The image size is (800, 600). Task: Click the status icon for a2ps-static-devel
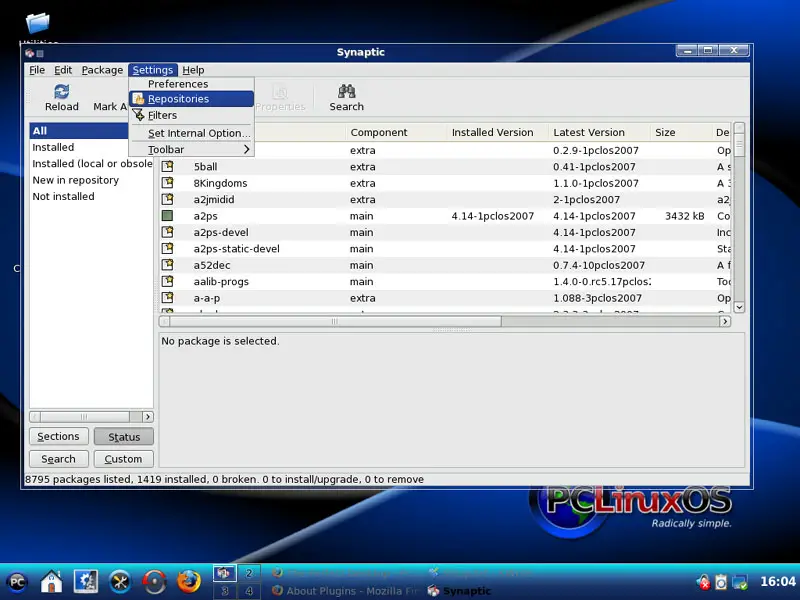[167, 248]
